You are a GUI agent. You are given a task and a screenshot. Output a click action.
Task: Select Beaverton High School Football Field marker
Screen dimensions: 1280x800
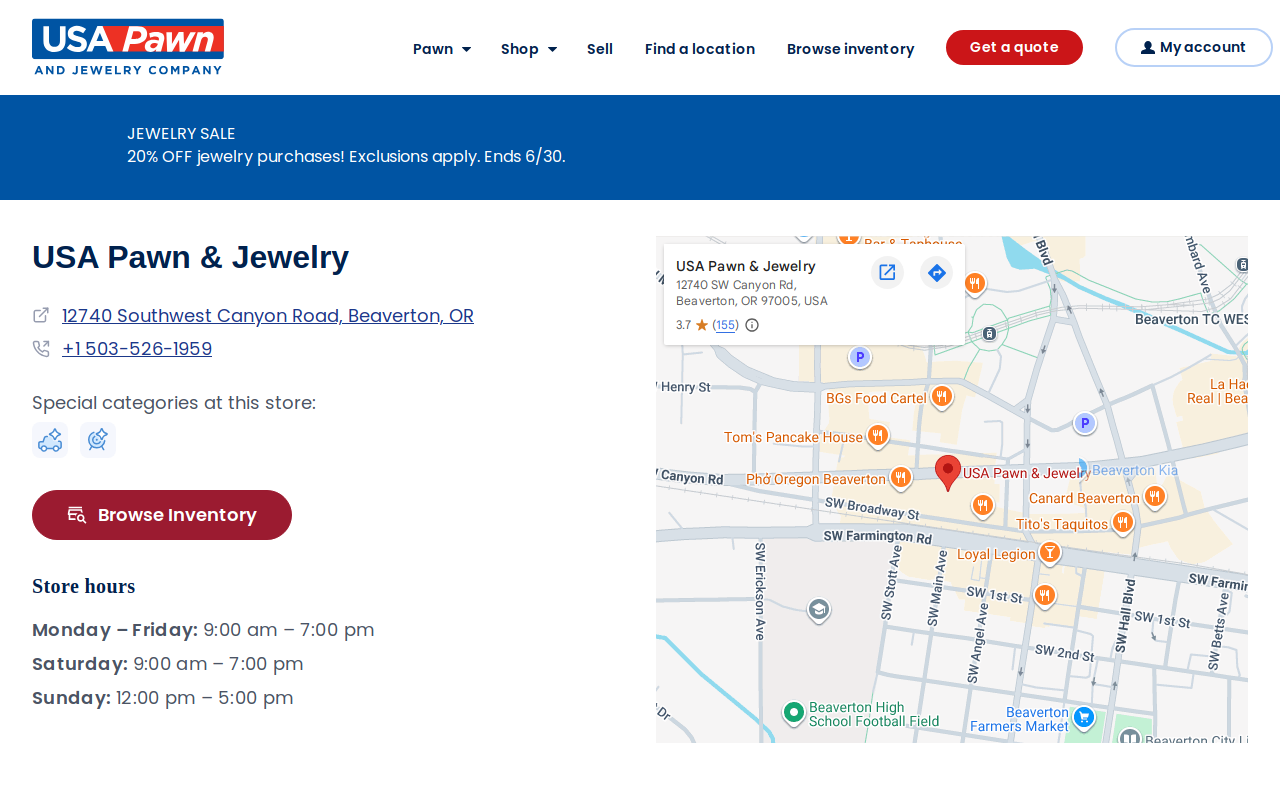click(x=794, y=713)
